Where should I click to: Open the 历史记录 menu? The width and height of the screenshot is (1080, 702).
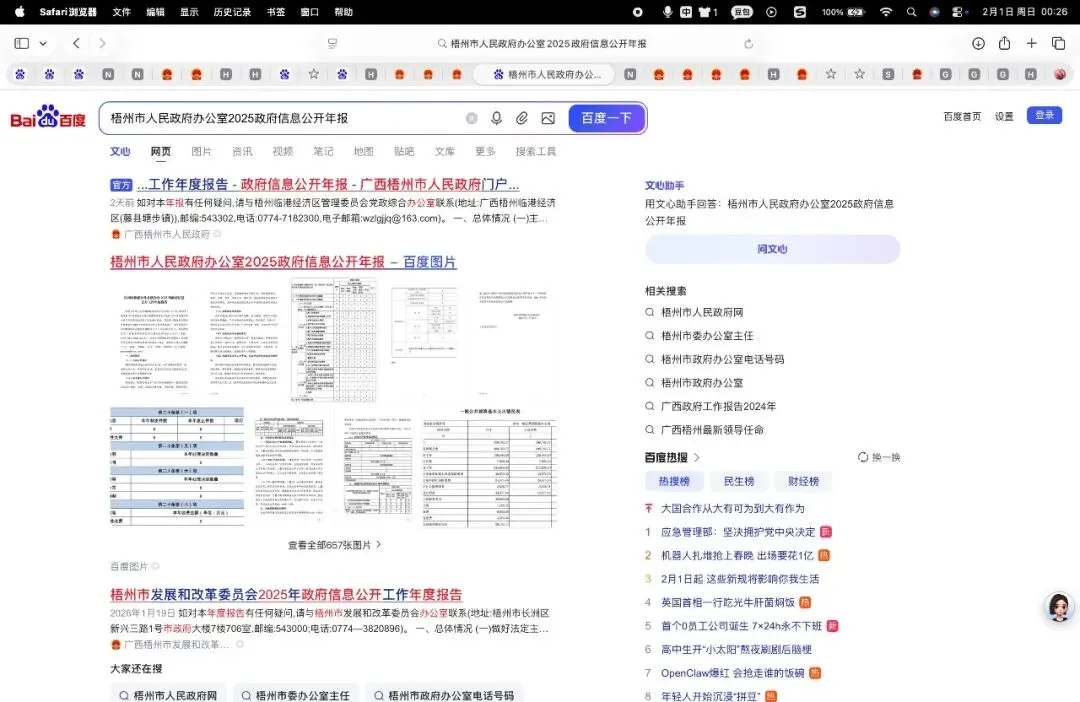click(x=231, y=12)
